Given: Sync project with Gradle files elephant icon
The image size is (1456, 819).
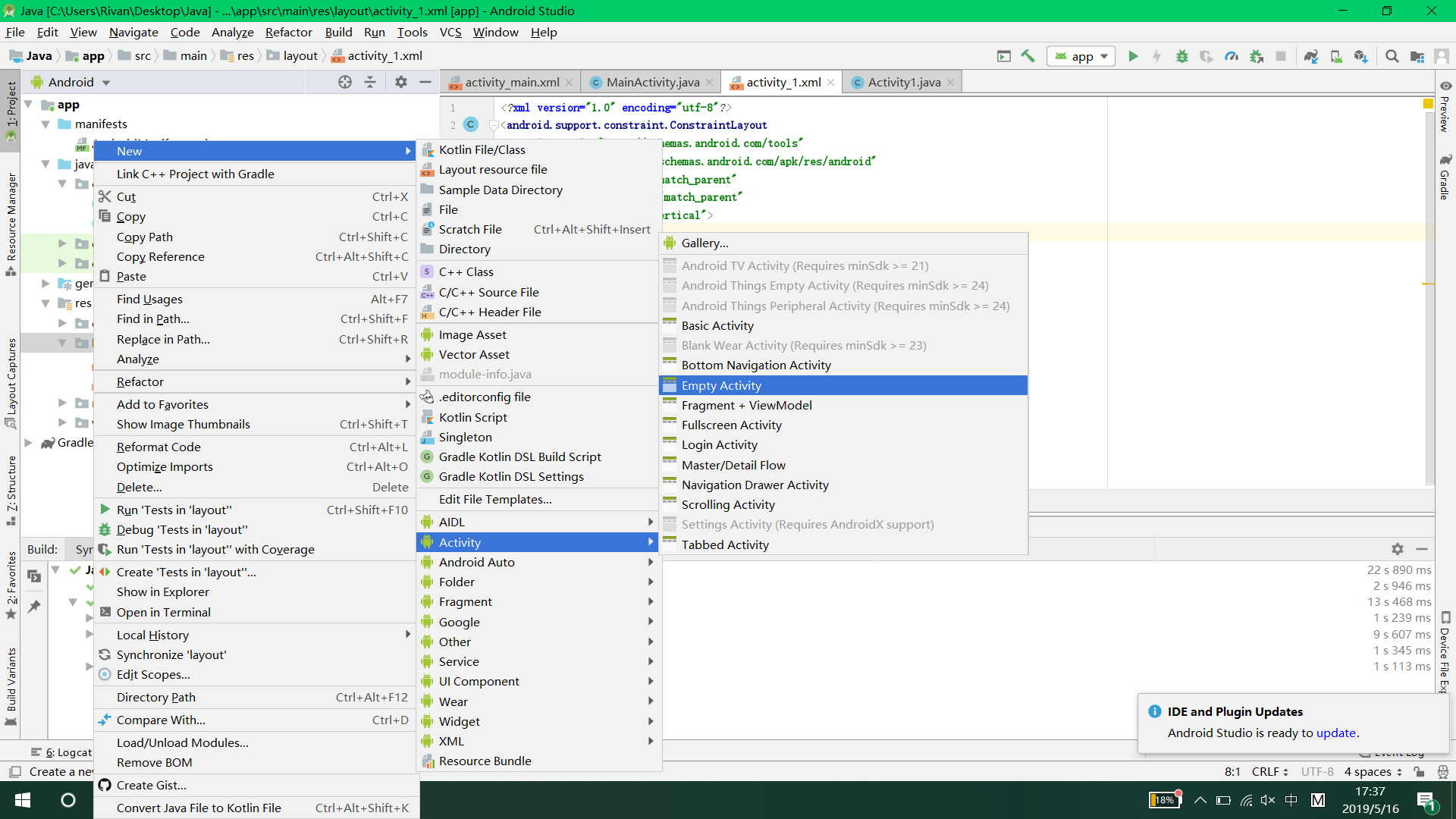Looking at the screenshot, I should point(1311,56).
